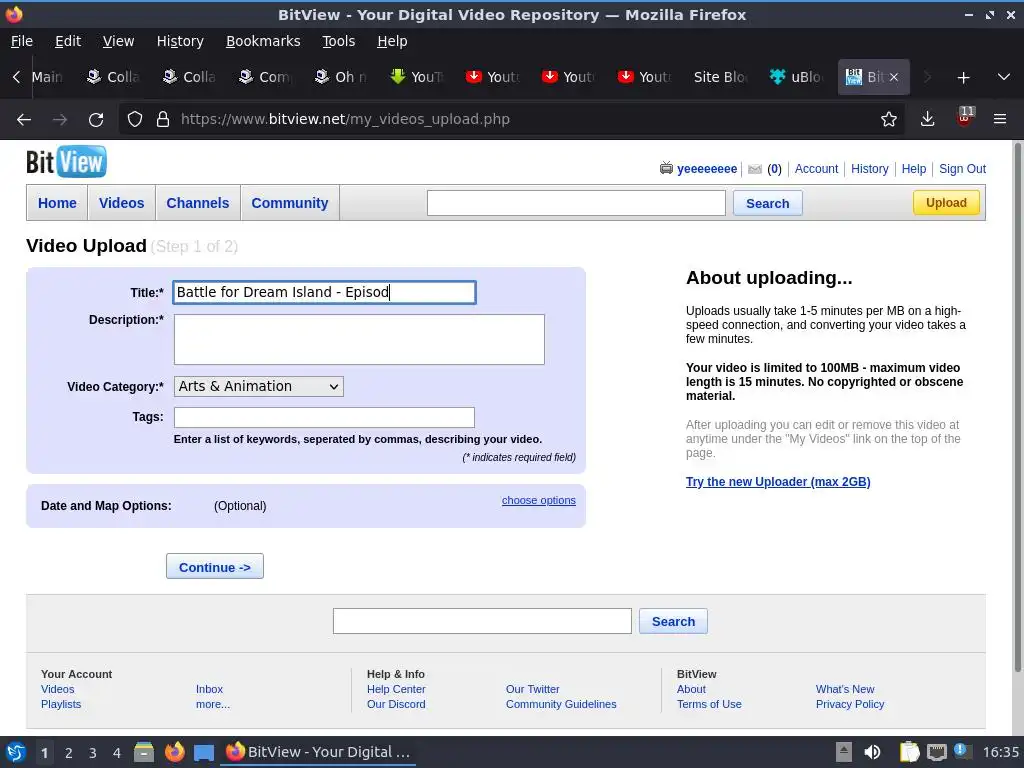The height and width of the screenshot is (768, 1024).
Task: Open the Firefox downloads panel
Action: (927, 120)
